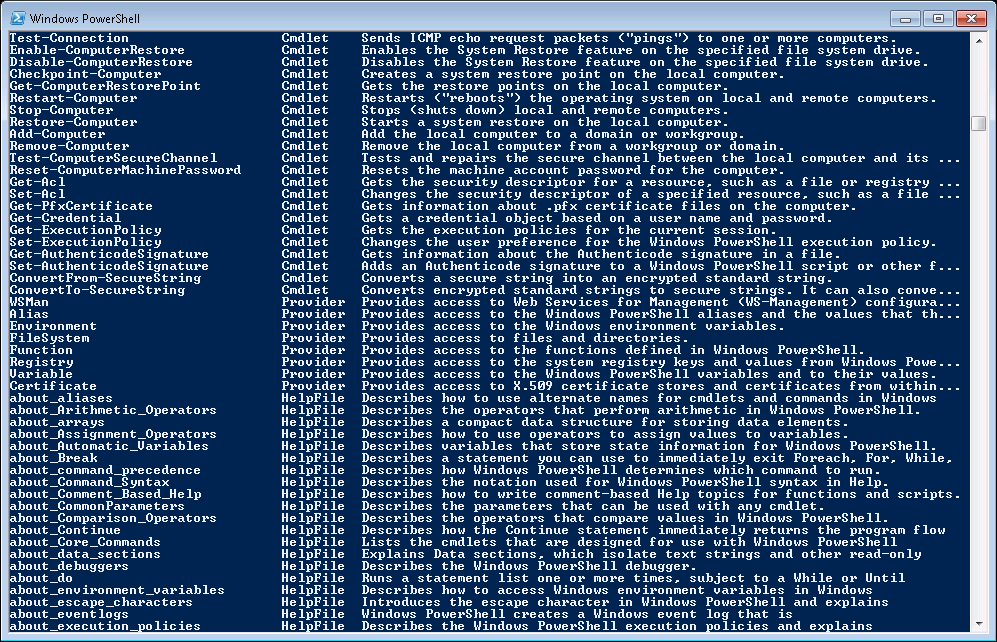Click the about_Core_Commands help topic
This screenshot has height=642, width=997.
(x=85, y=542)
